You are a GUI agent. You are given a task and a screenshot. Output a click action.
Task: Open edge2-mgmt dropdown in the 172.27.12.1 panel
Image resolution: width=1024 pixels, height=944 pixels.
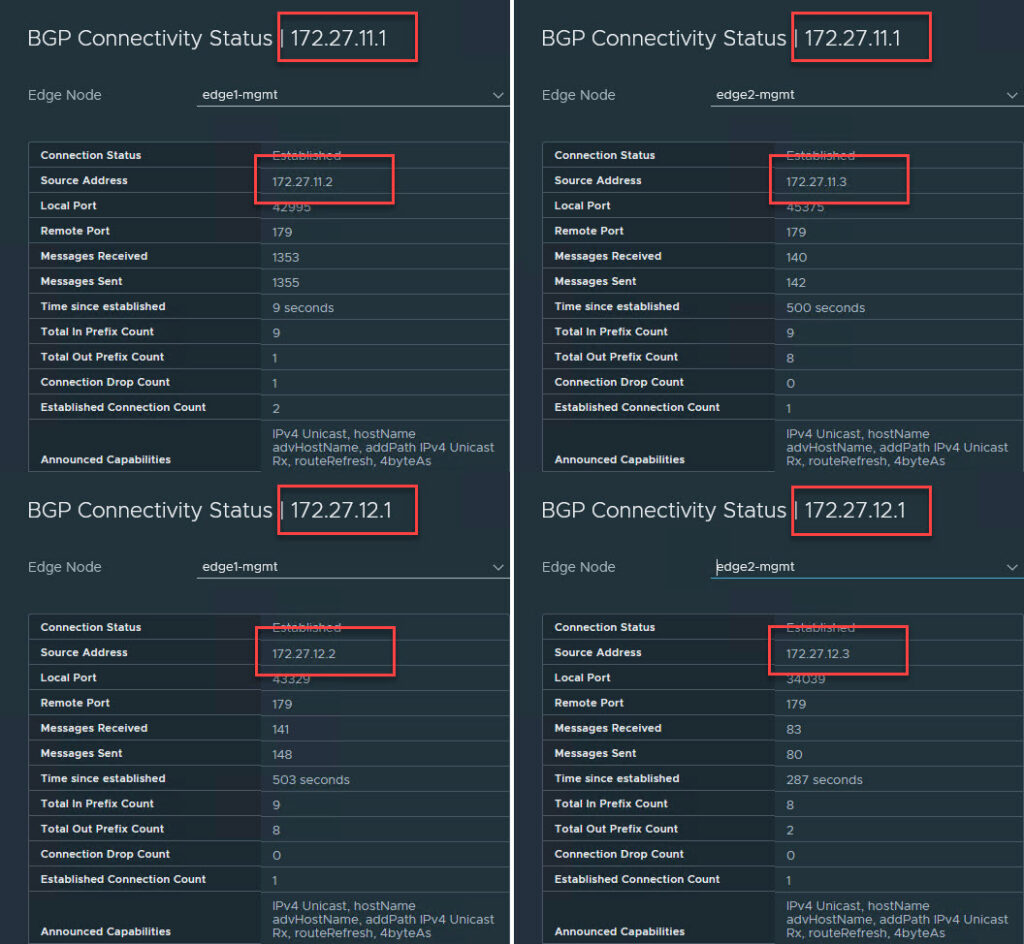click(x=866, y=567)
